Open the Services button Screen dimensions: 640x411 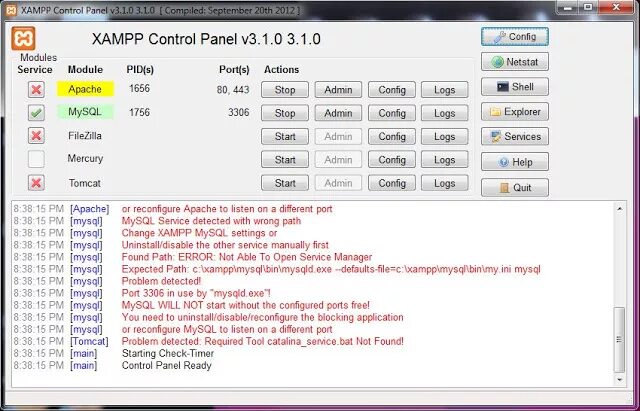click(x=515, y=136)
